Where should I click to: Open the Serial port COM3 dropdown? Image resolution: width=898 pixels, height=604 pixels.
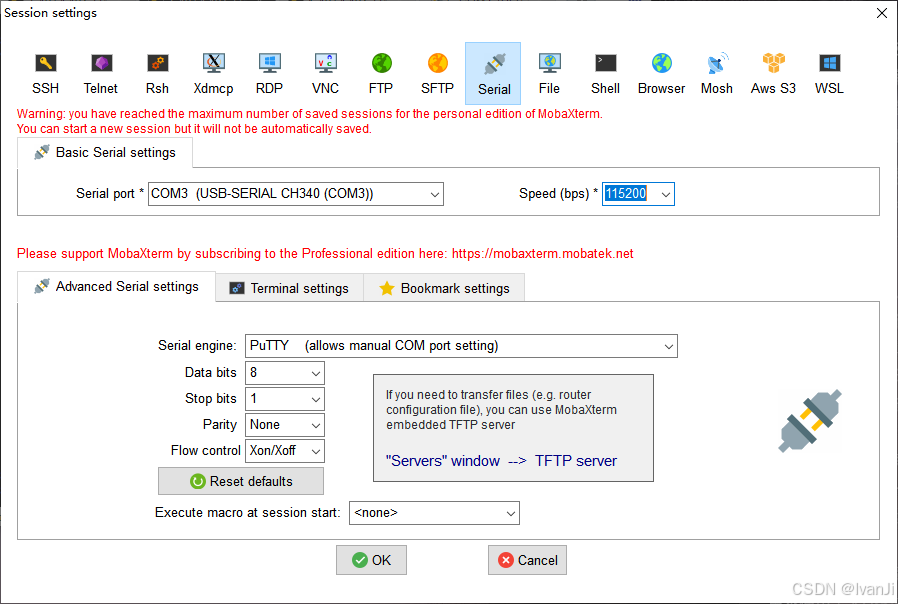point(296,194)
